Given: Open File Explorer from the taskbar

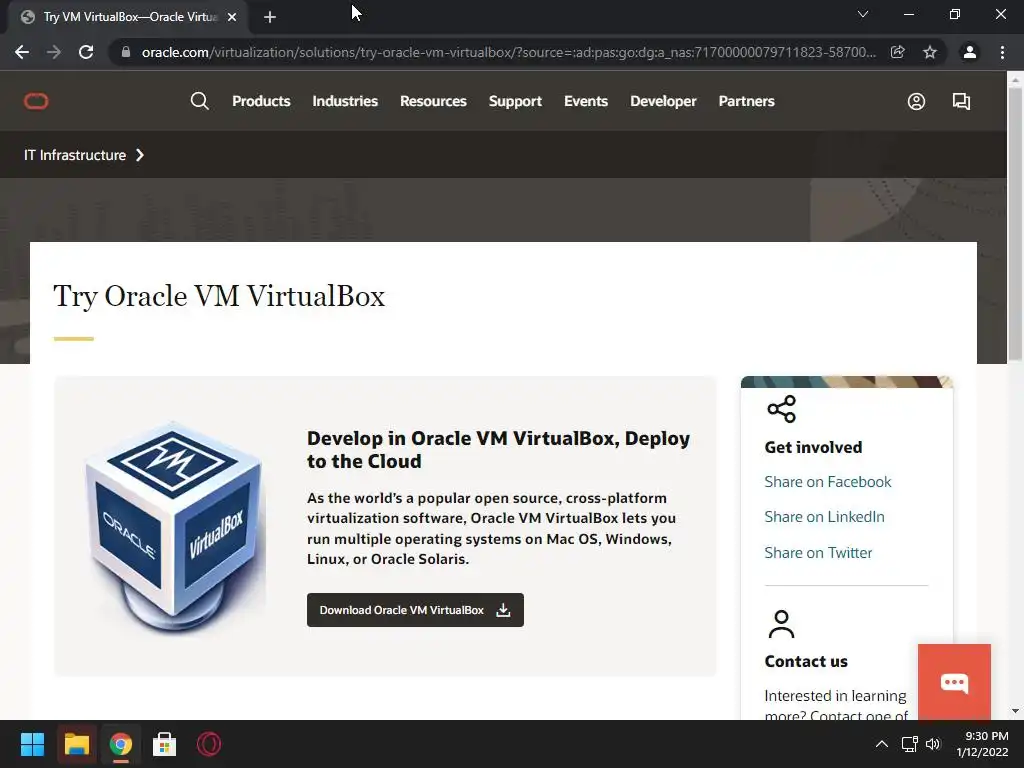Looking at the screenshot, I should pos(76,744).
